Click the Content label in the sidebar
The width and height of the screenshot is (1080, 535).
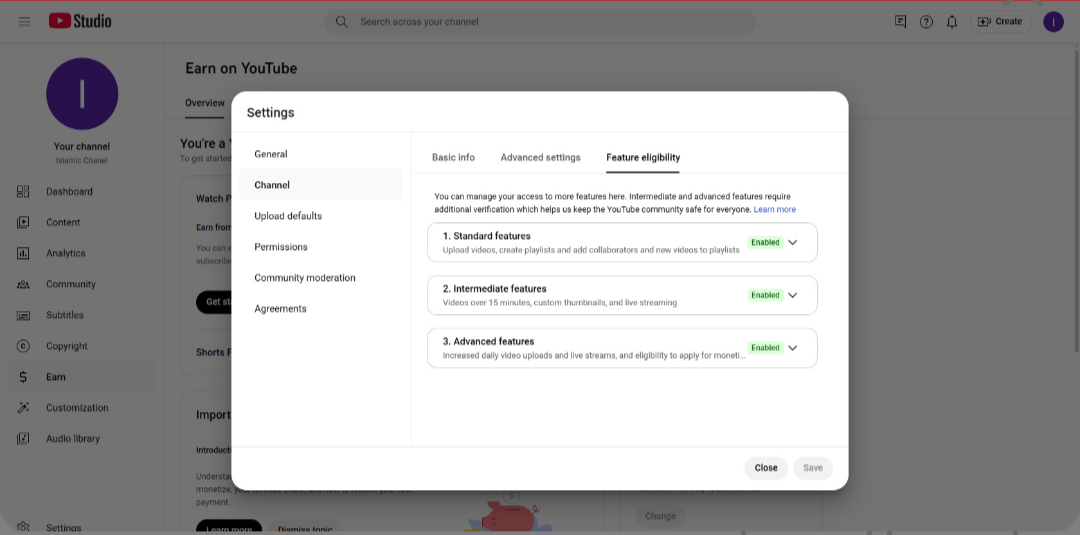[63, 222]
